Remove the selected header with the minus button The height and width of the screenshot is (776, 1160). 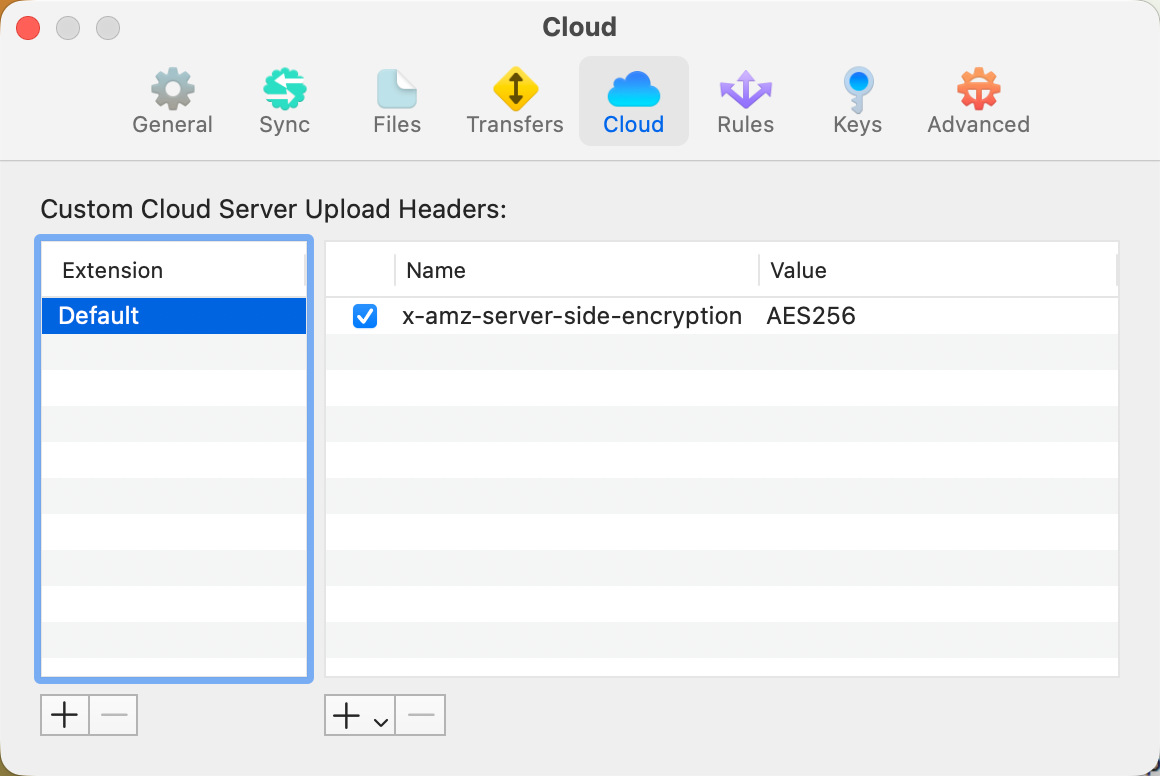tap(420, 715)
